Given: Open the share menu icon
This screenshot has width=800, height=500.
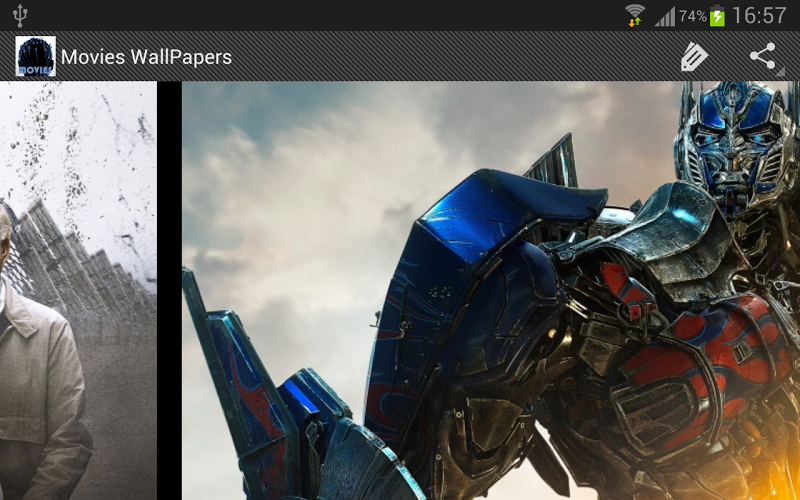Looking at the screenshot, I should (763, 56).
